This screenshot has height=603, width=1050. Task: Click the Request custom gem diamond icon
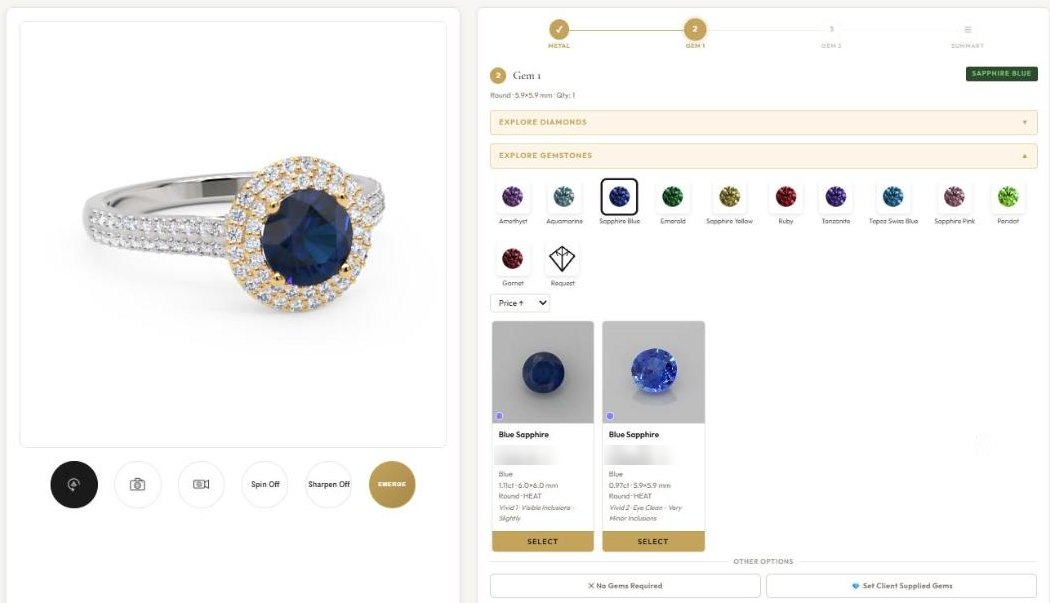pos(562,259)
